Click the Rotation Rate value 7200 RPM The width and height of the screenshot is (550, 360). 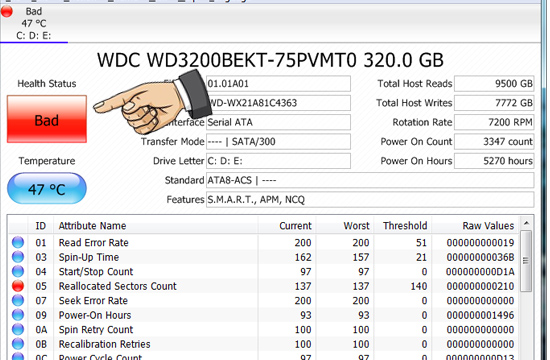click(x=494, y=122)
